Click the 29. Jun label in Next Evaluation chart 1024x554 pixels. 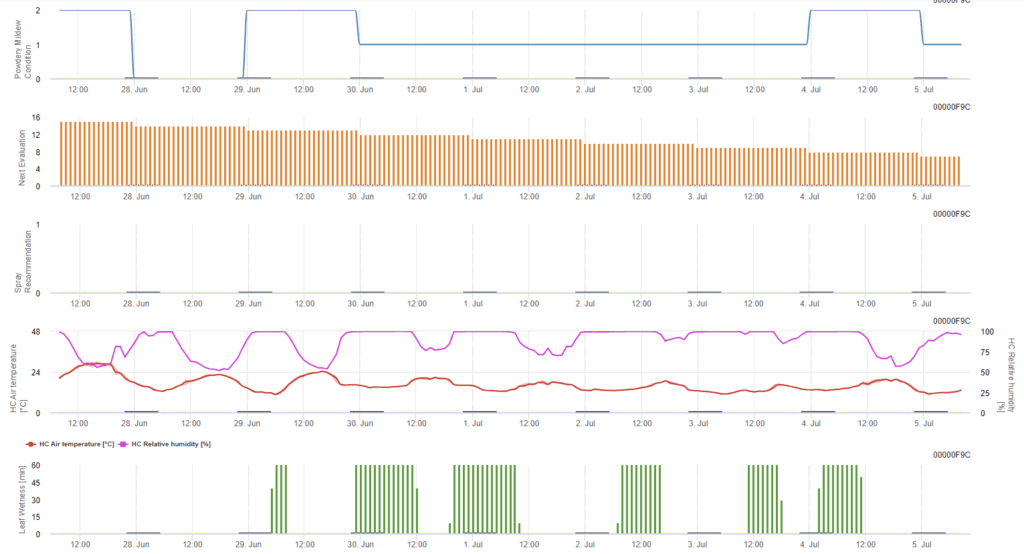click(x=247, y=196)
